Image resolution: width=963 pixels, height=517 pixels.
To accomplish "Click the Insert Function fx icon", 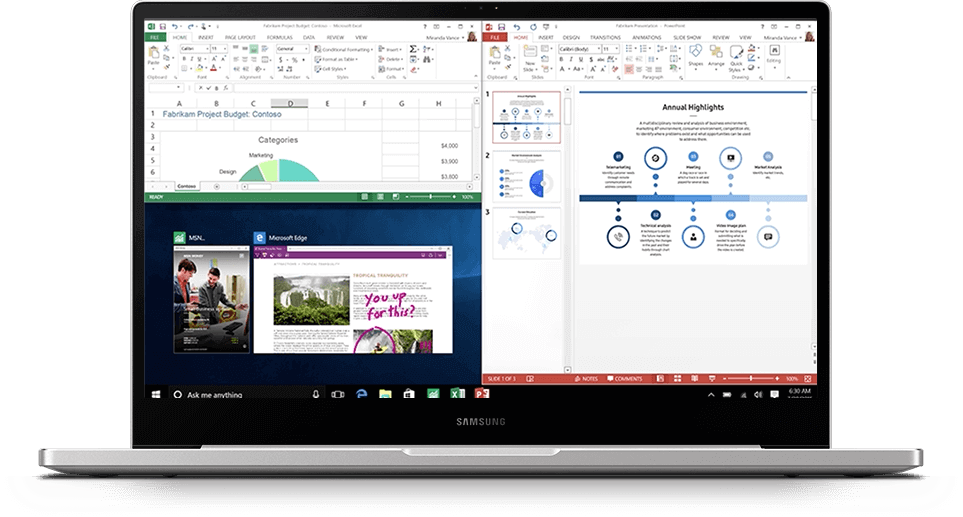I will [x=225, y=88].
